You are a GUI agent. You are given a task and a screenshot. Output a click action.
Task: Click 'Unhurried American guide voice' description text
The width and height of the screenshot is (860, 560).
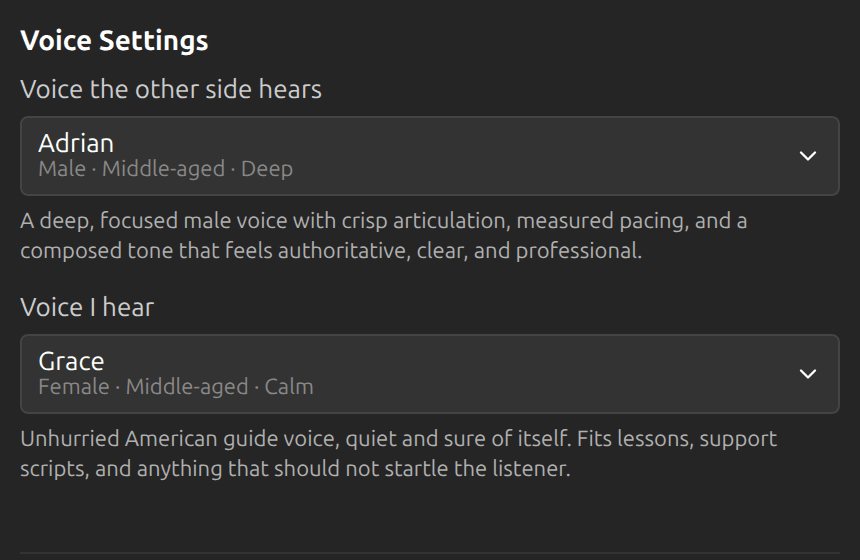tap(180, 439)
